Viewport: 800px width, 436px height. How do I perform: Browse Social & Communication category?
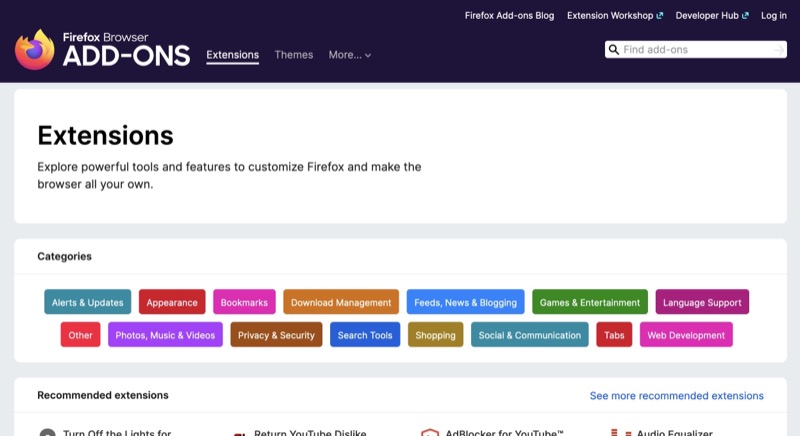[x=530, y=335]
